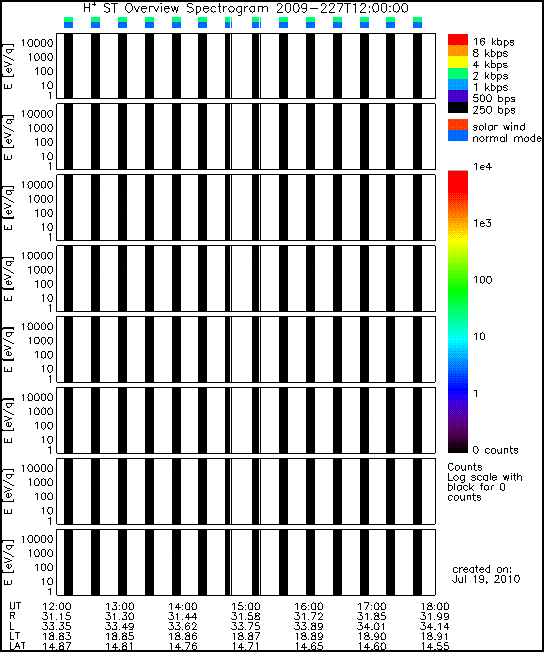Click the '0 counts' color bar label
This screenshot has height=652, width=544.
click(x=496, y=450)
